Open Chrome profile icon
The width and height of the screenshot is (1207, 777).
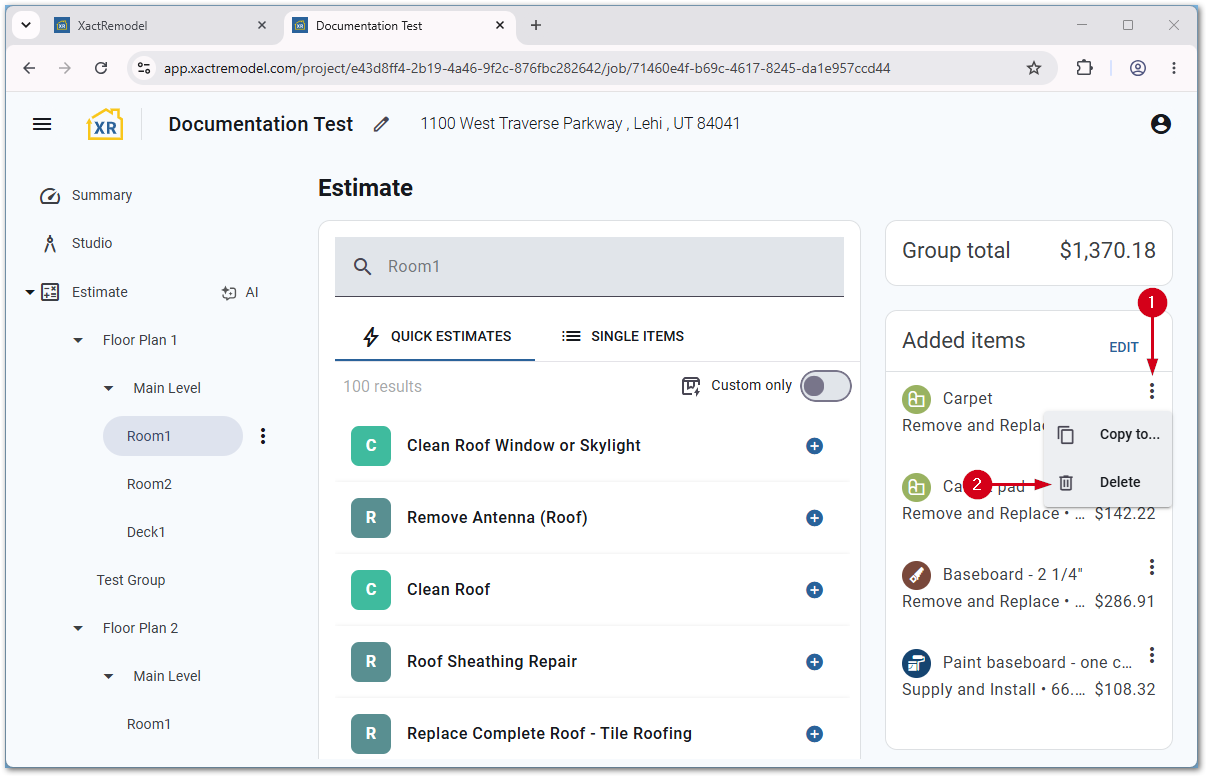1138,68
